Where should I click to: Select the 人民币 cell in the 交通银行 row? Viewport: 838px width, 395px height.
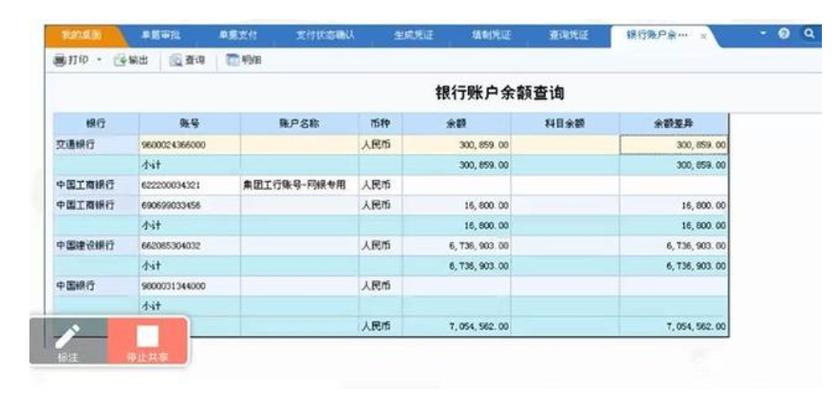pyautogui.click(x=381, y=145)
